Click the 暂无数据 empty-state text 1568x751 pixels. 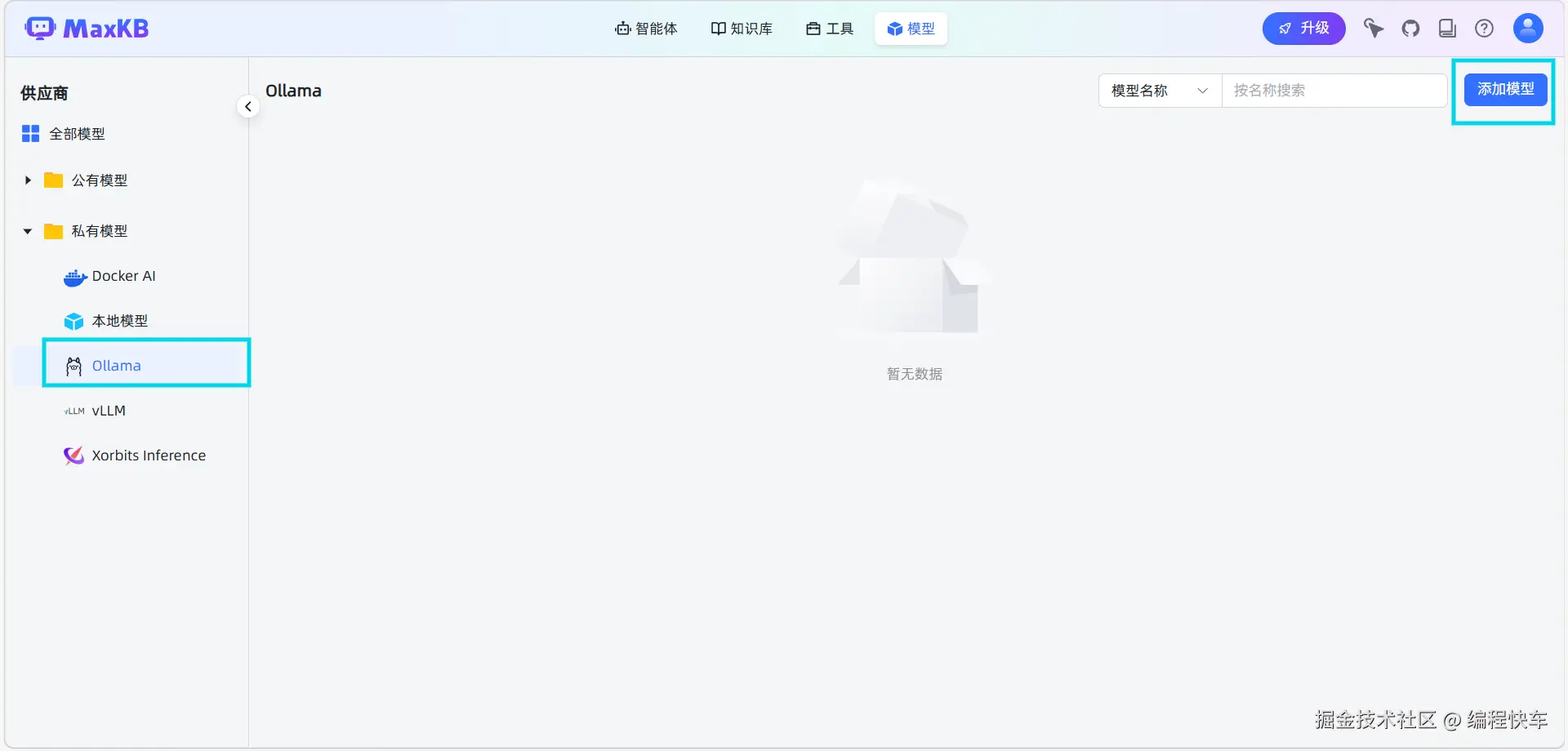click(915, 374)
